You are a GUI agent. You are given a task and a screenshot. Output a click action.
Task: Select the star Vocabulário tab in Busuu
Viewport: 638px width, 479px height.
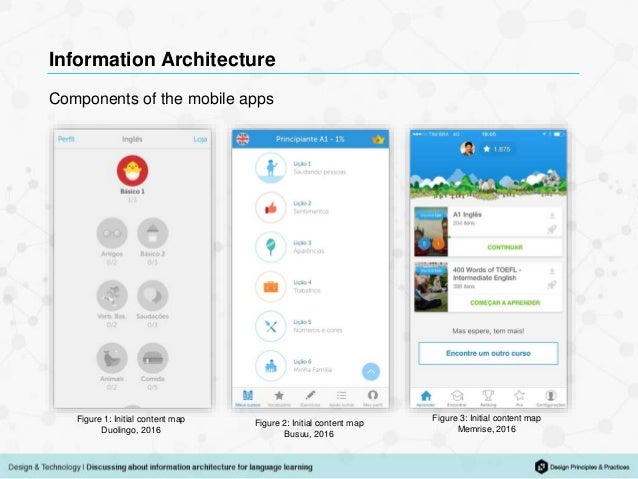coord(279,398)
